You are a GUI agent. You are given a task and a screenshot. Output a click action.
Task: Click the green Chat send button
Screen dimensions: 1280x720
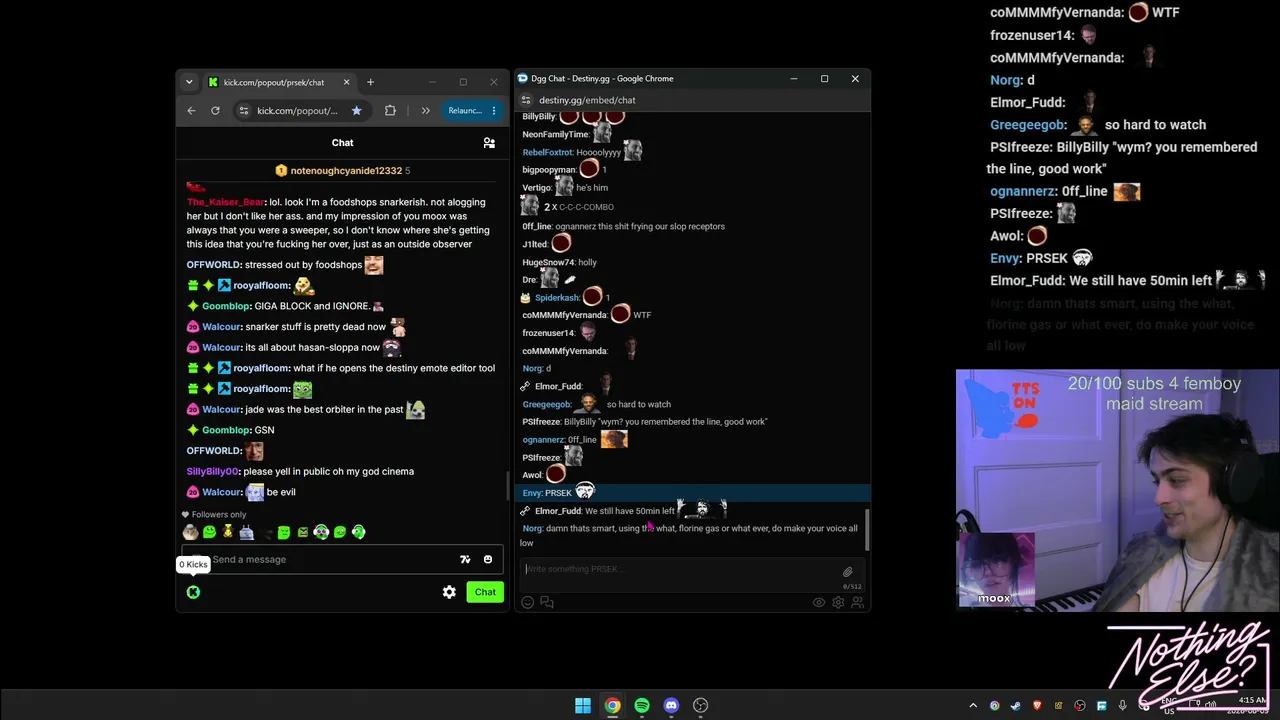[485, 592]
